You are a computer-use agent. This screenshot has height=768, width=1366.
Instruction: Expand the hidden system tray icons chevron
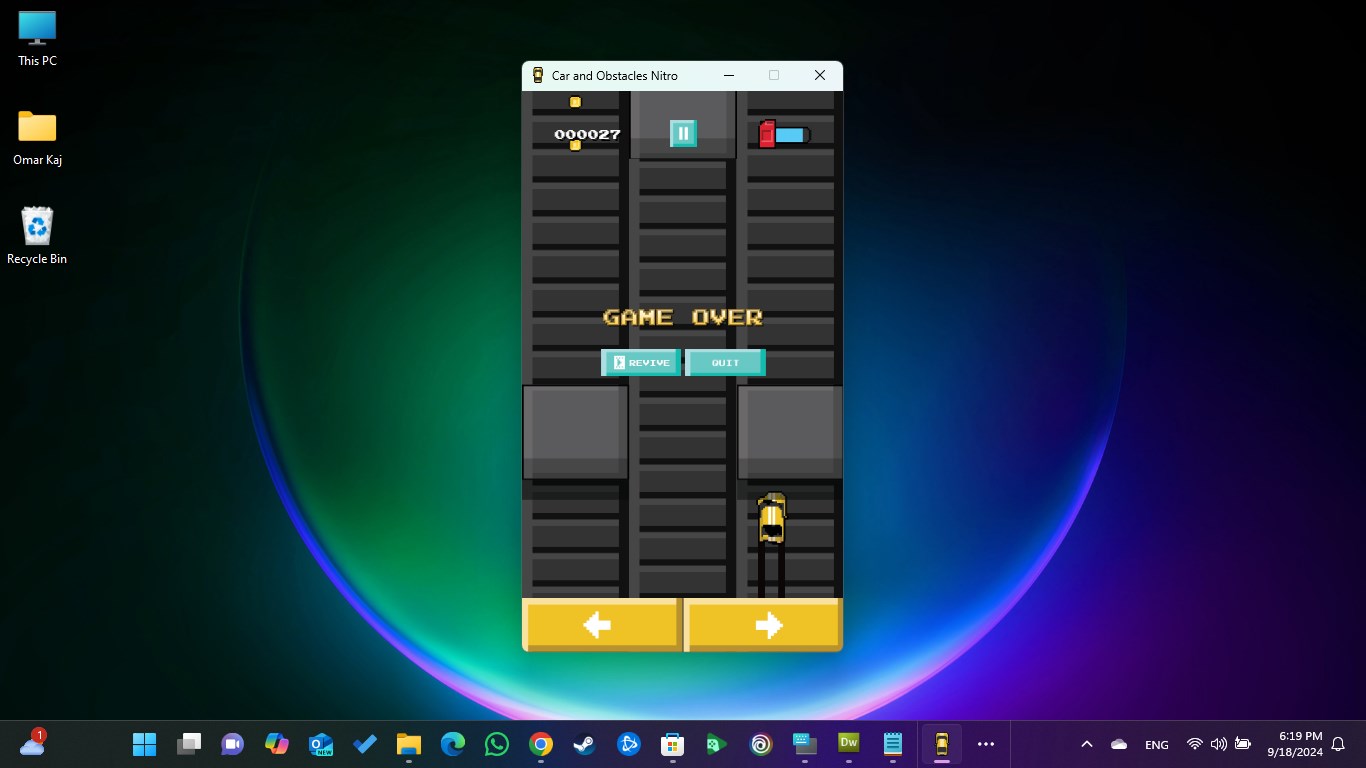tap(1087, 744)
